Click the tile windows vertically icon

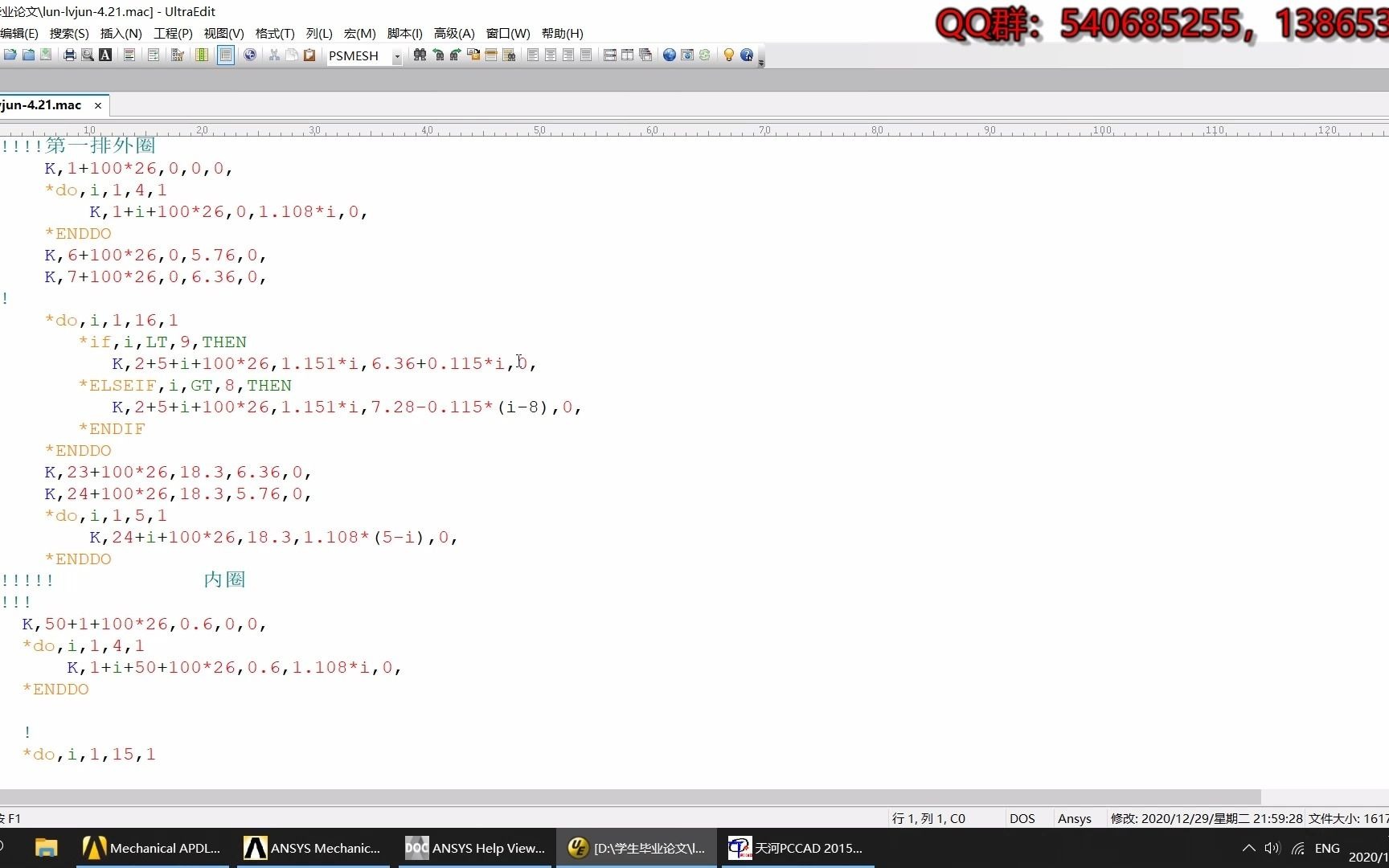(628, 55)
